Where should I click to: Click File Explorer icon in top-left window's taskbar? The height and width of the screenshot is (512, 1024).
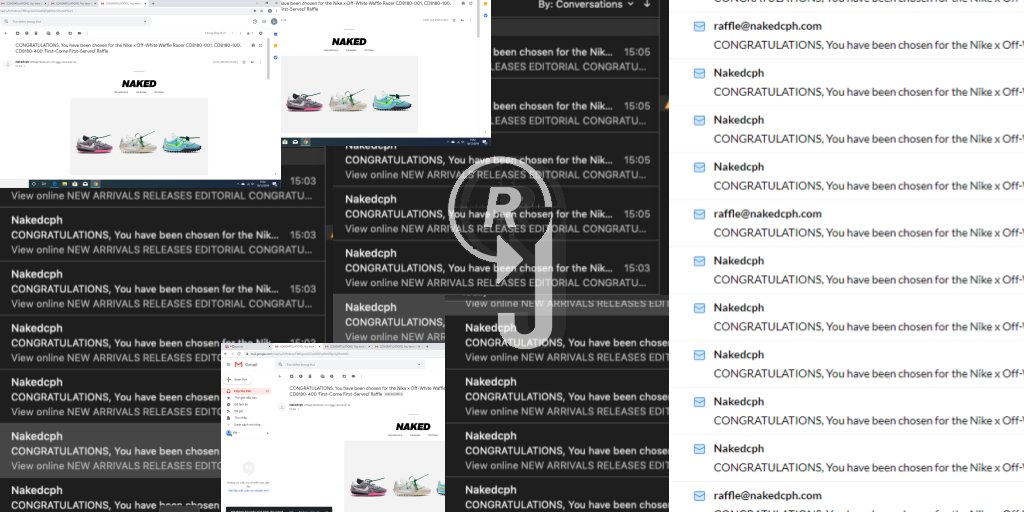tap(65, 184)
